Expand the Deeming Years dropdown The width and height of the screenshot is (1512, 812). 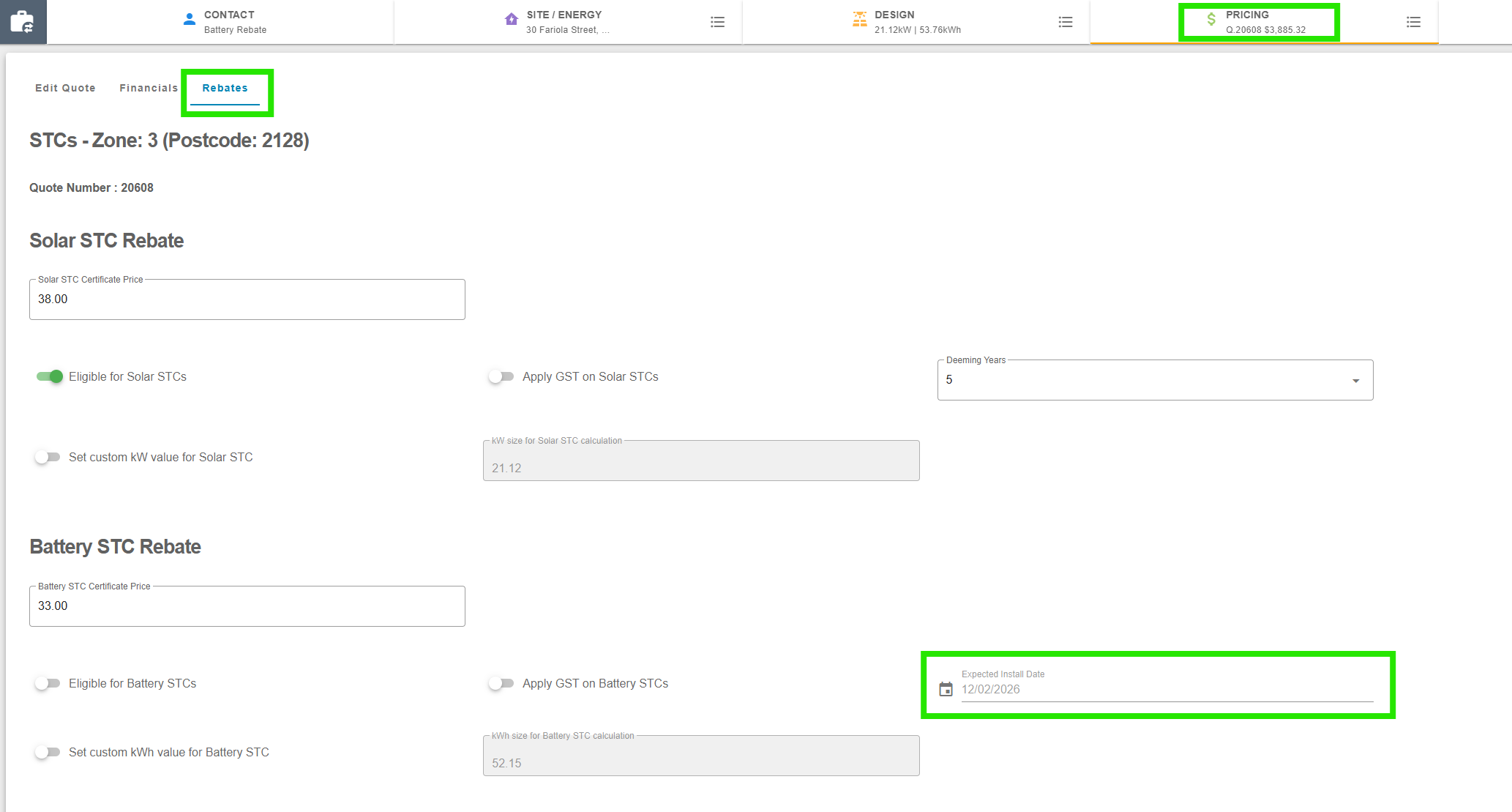point(1154,380)
